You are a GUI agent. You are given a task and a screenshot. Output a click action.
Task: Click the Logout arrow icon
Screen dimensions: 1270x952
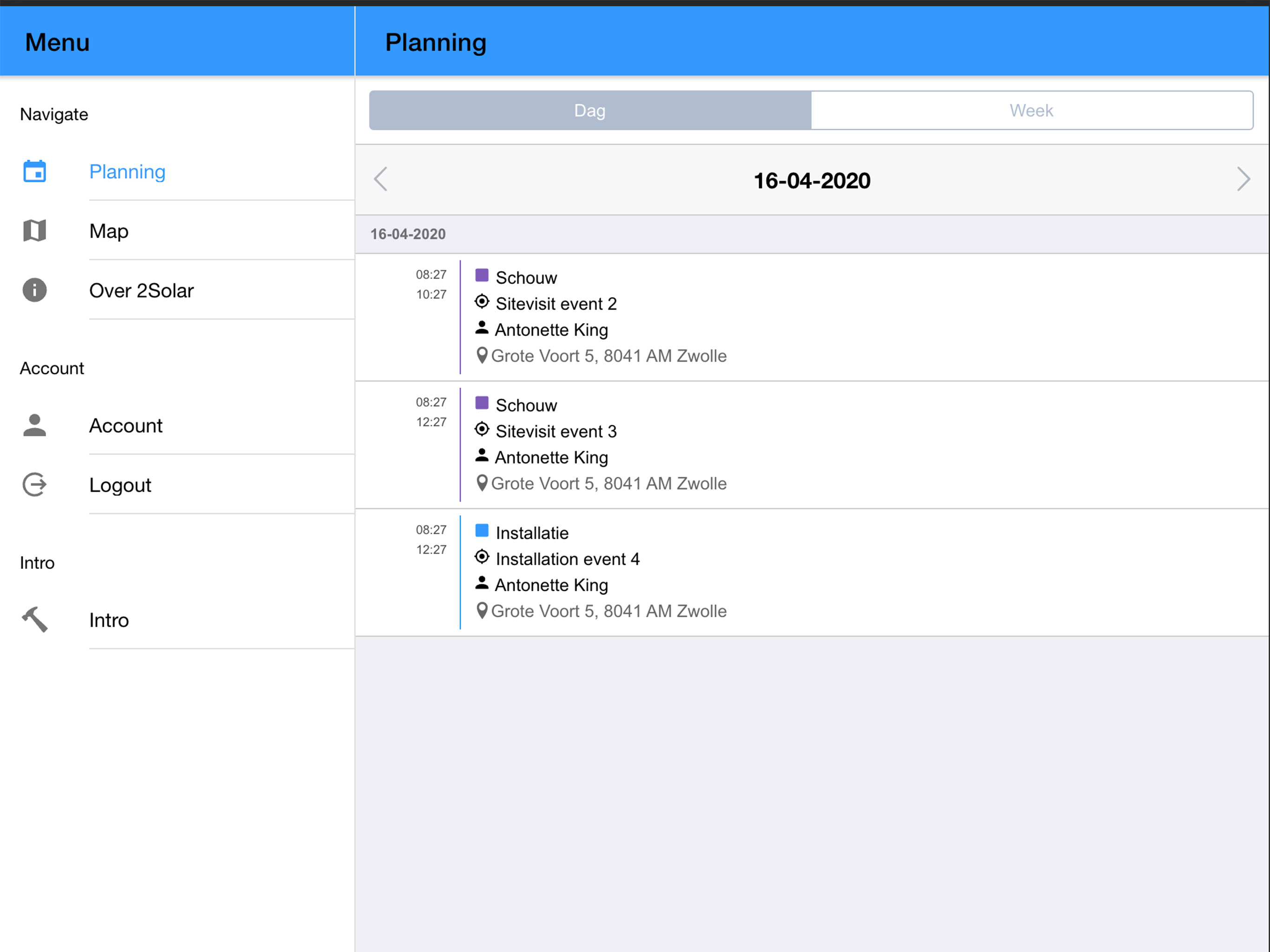coord(34,485)
